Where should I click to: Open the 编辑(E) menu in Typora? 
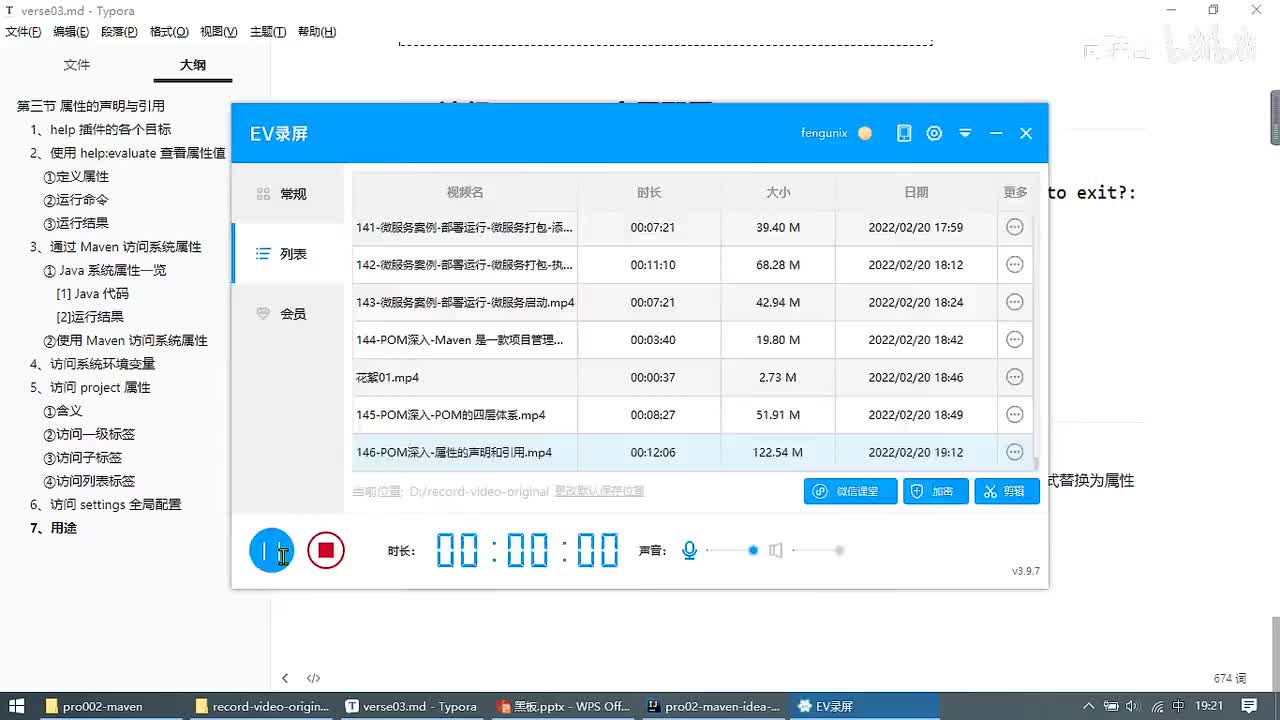pyautogui.click(x=71, y=32)
